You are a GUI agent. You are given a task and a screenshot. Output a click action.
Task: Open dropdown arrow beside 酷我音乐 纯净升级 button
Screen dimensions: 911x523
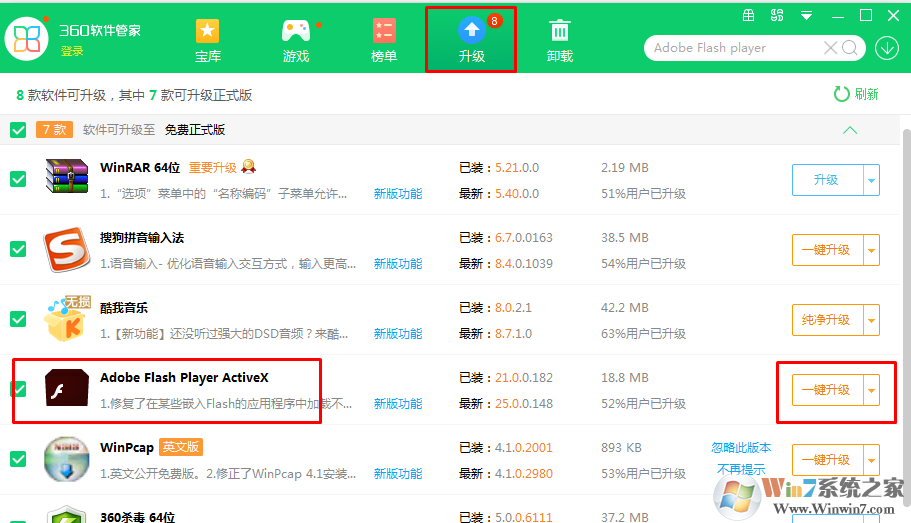(x=871, y=320)
